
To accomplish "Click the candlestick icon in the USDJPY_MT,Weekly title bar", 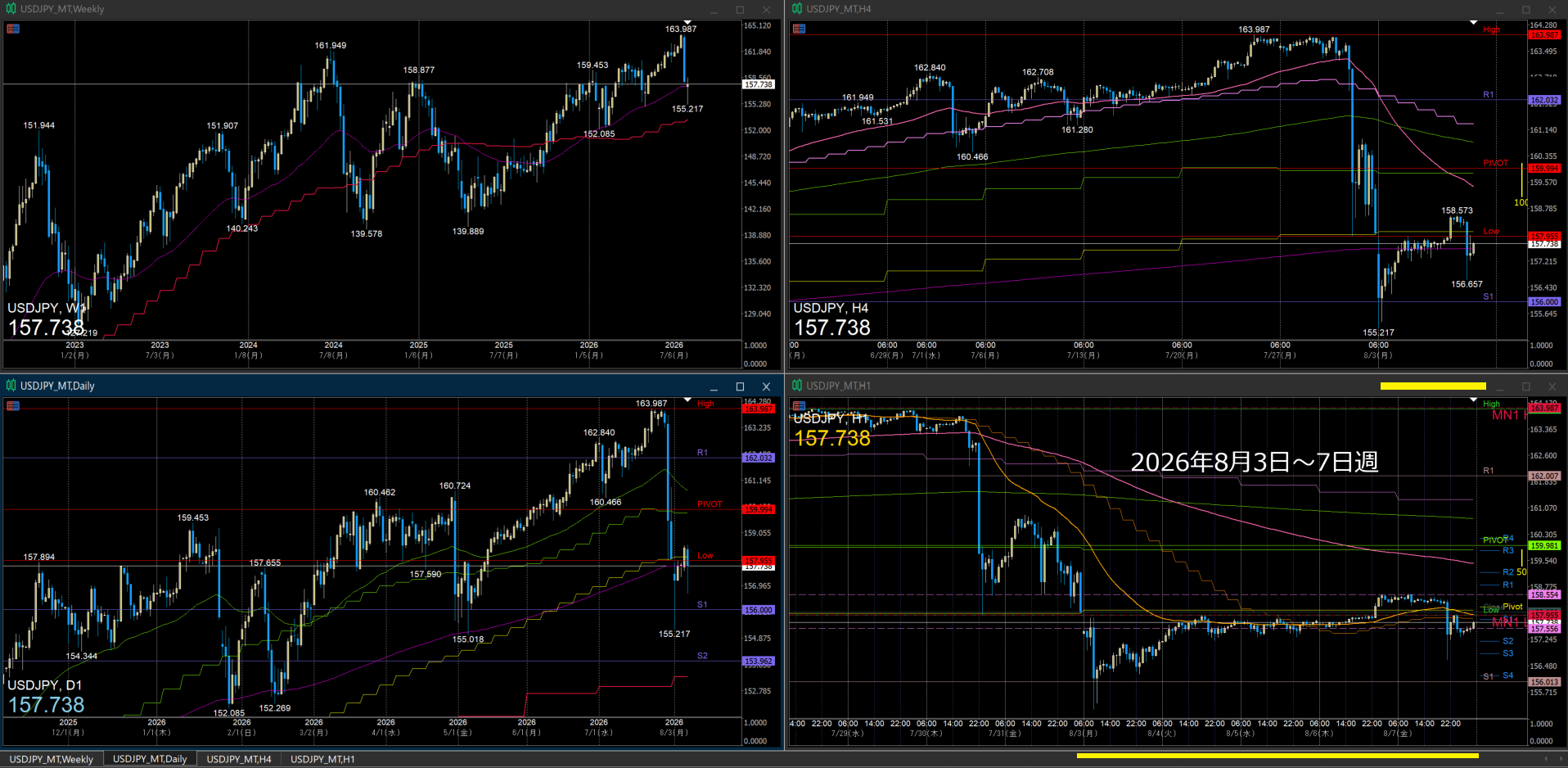I will [11, 9].
